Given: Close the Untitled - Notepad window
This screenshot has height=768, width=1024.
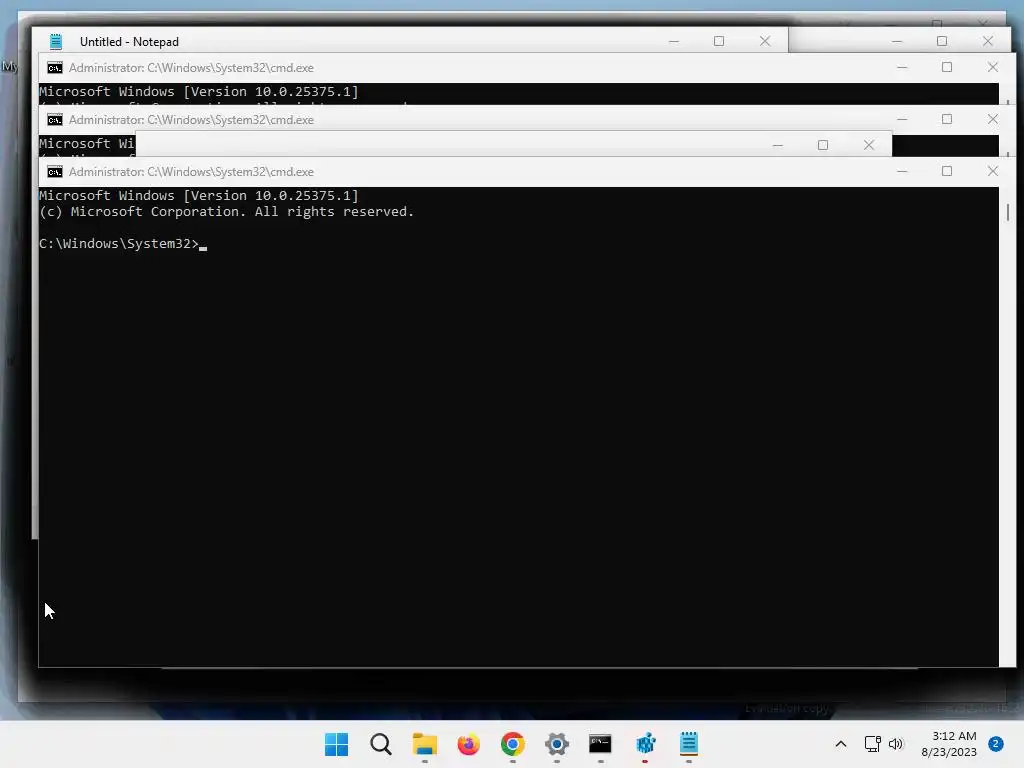Looking at the screenshot, I should [765, 41].
